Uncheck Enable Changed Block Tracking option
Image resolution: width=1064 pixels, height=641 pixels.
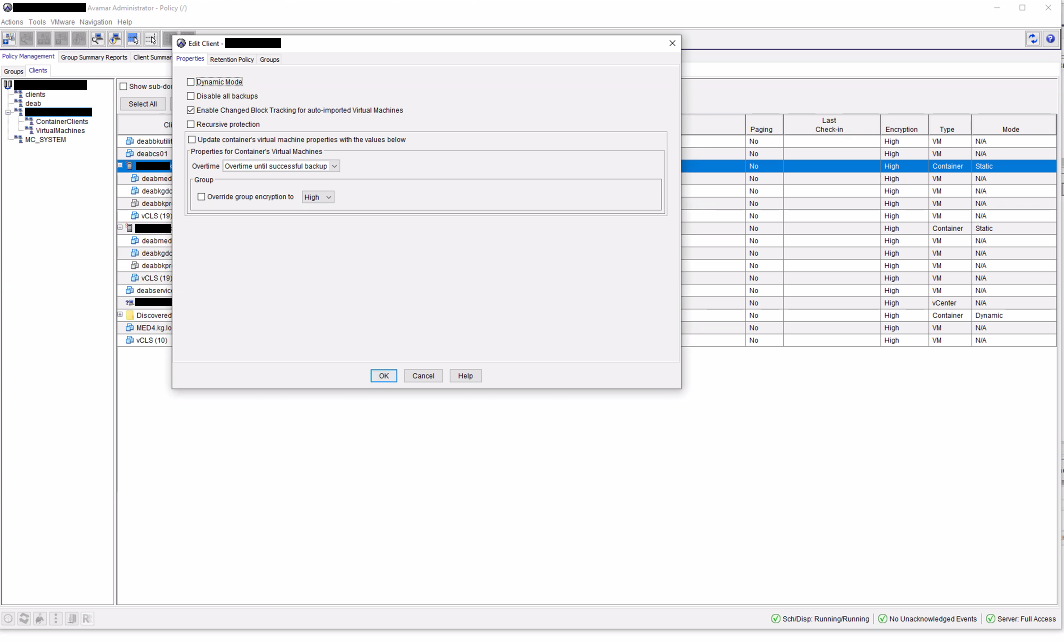[x=191, y=110]
